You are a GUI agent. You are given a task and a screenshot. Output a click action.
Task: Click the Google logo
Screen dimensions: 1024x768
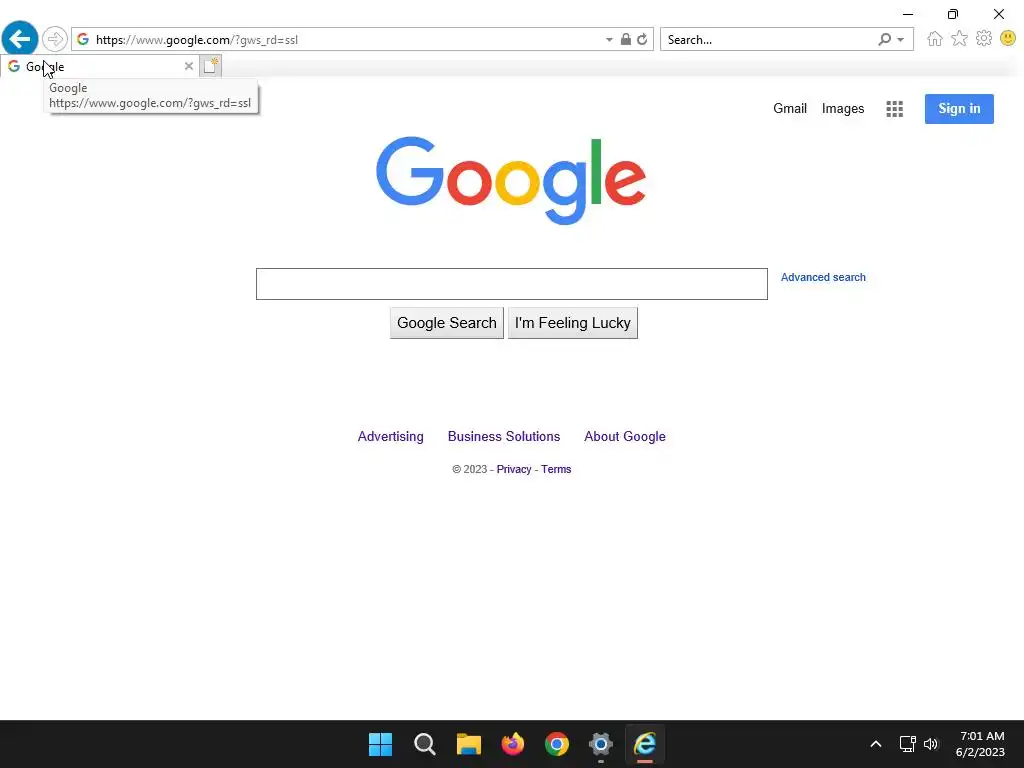click(511, 180)
